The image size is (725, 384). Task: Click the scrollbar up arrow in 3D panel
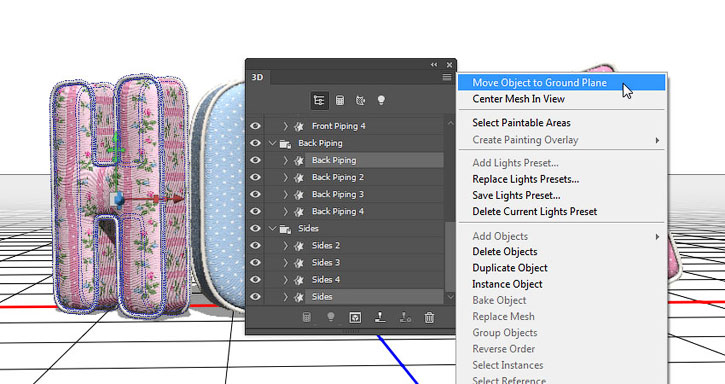coord(450,123)
